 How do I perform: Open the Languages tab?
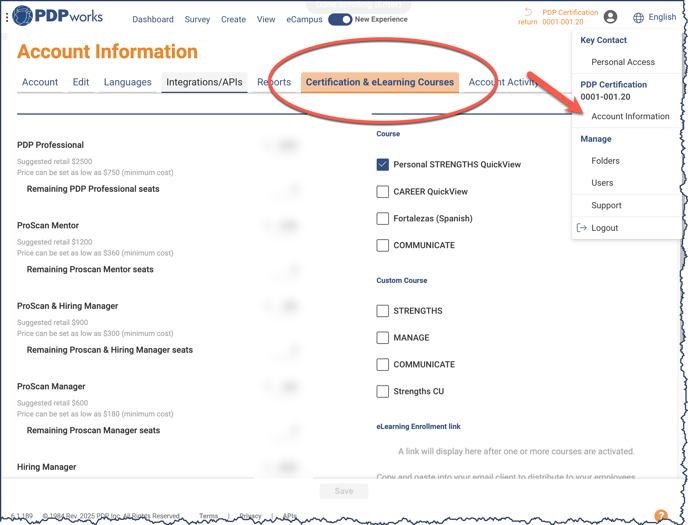tap(128, 82)
